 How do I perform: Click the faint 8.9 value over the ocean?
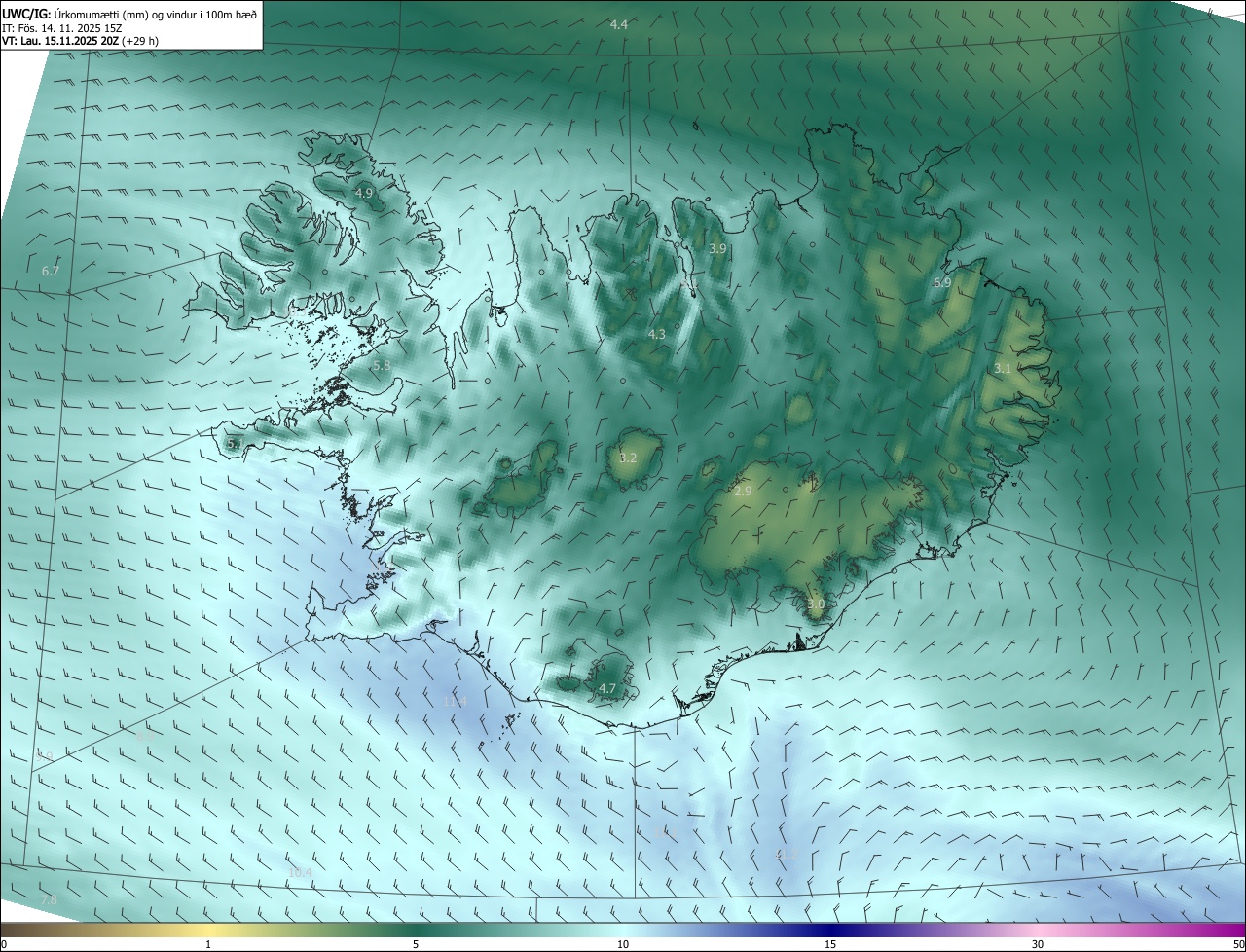click(145, 739)
